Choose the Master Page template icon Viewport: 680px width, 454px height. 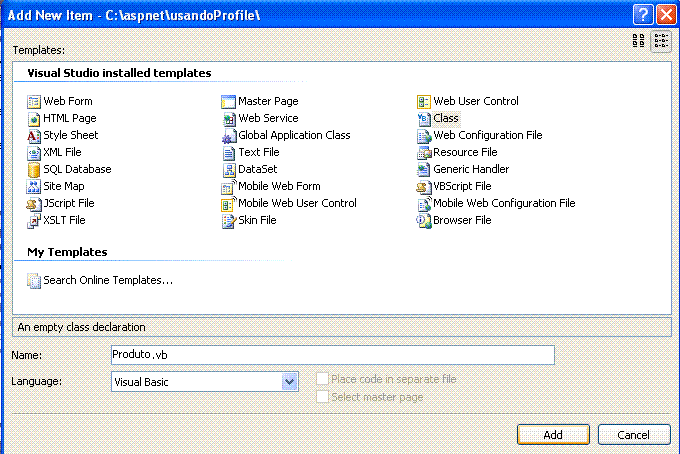228,102
